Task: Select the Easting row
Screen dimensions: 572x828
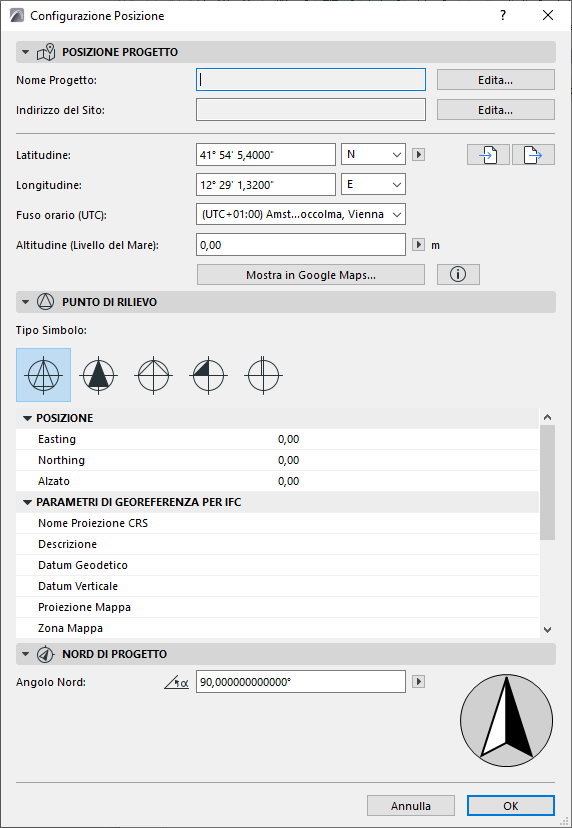Action: [277, 439]
